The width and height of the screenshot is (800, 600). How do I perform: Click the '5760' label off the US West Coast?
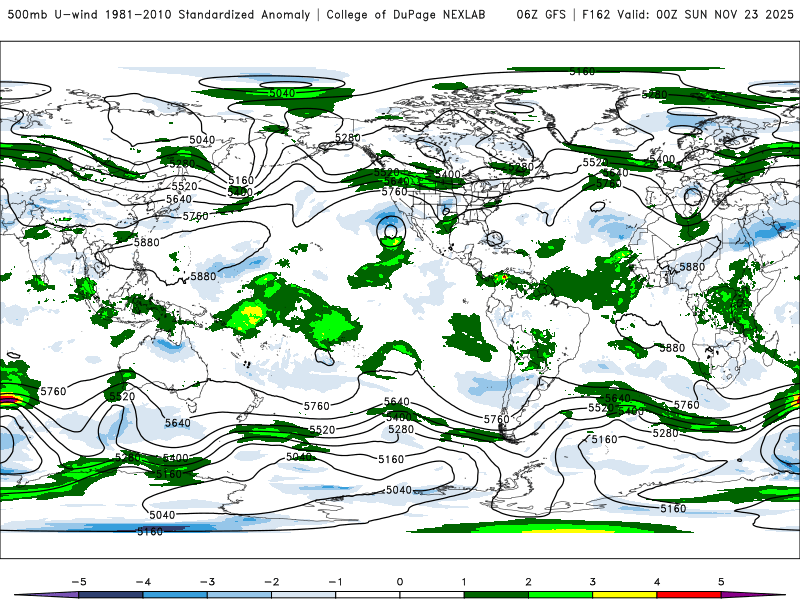[395, 192]
